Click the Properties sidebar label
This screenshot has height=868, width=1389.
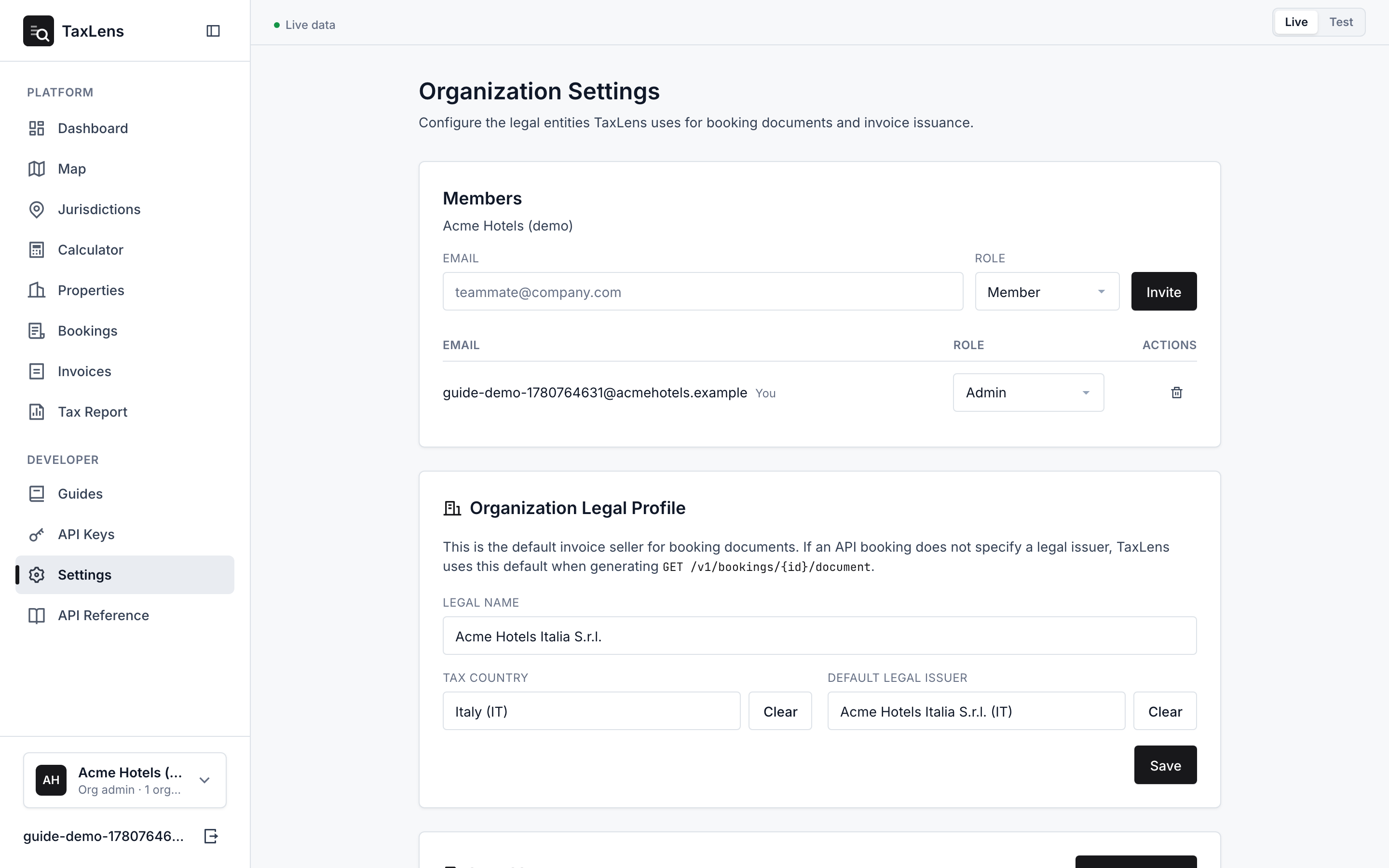[91, 290]
